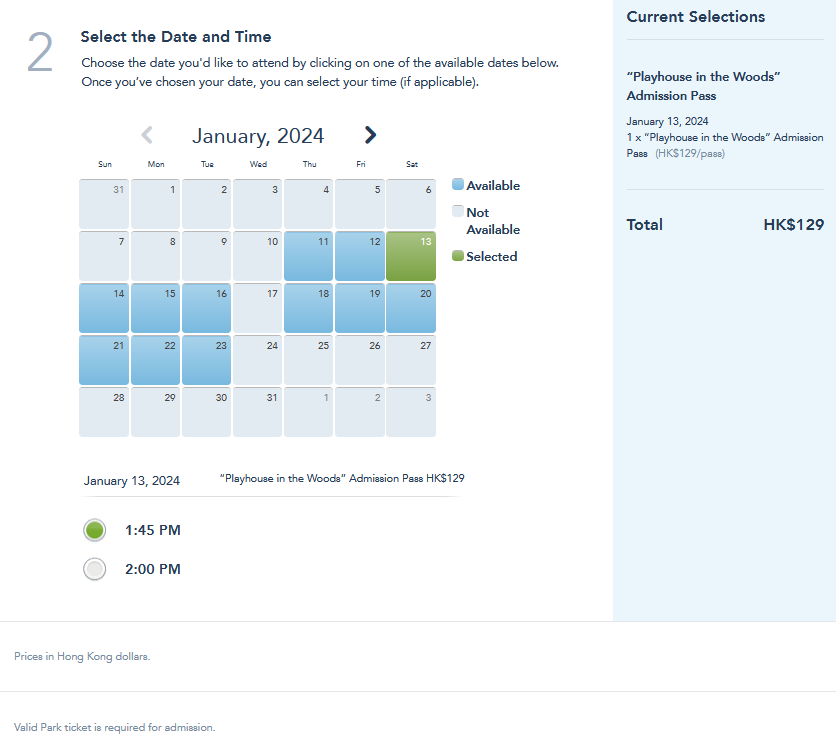
Task: Choose January 22 on the calendar
Action: pyautogui.click(x=155, y=360)
